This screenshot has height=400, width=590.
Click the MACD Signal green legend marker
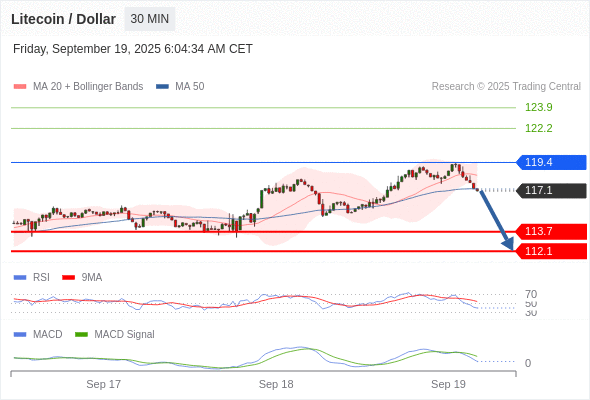coord(81,334)
